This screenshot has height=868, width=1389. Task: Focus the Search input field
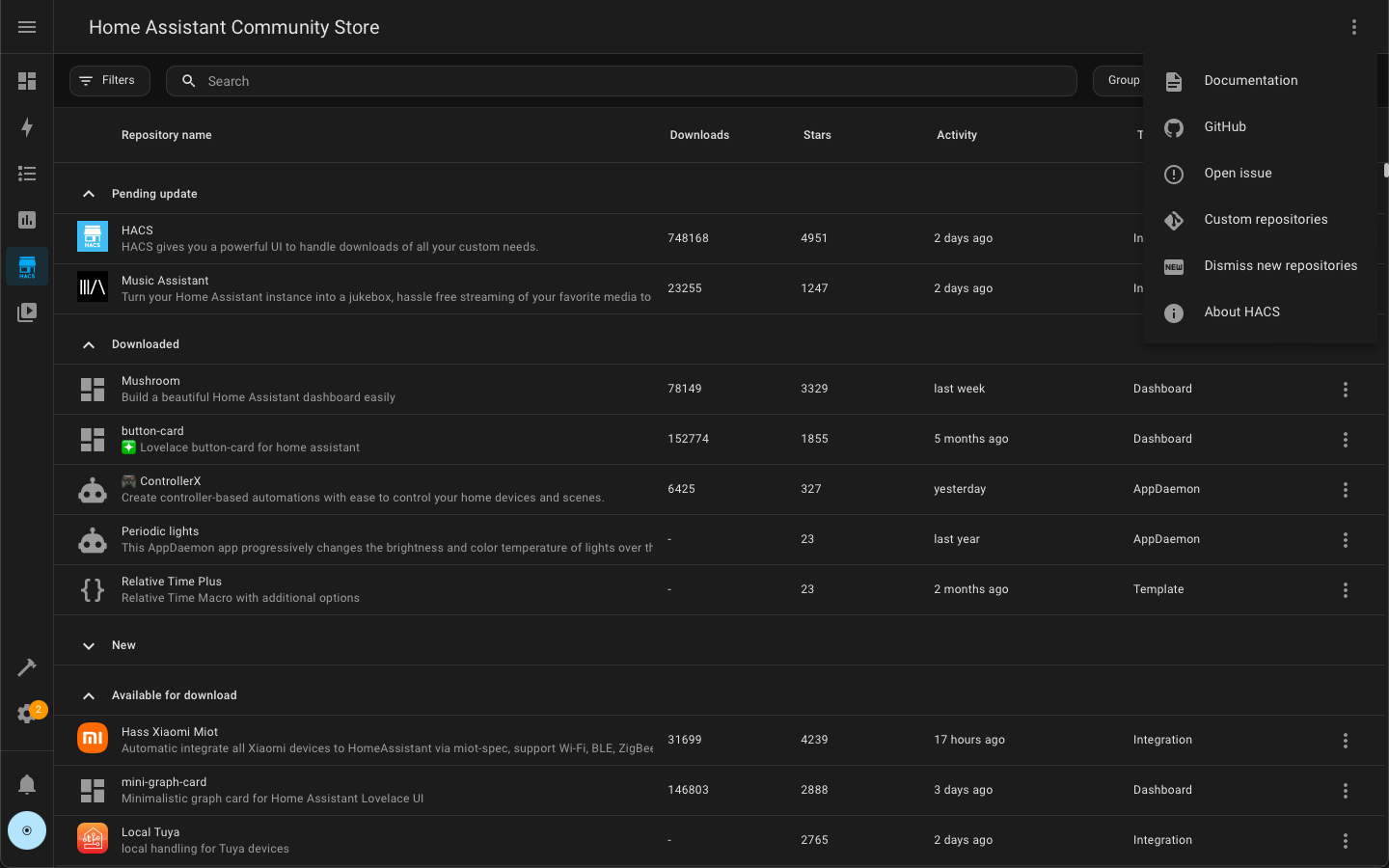(x=621, y=81)
